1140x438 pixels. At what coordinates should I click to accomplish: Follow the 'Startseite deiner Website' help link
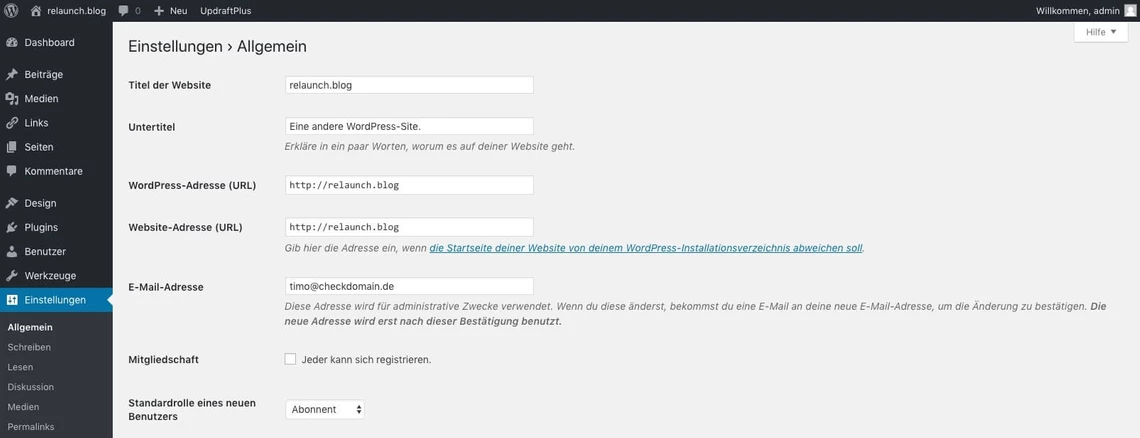tap(645, 247)
